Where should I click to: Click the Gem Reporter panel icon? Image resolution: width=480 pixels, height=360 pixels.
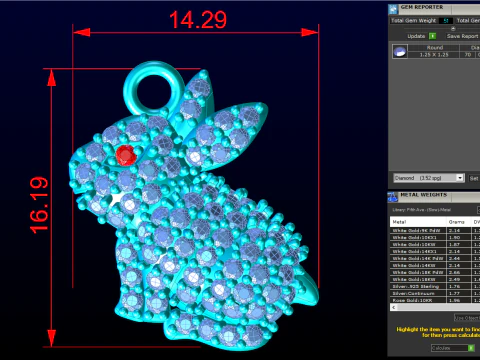coord(393,9)
